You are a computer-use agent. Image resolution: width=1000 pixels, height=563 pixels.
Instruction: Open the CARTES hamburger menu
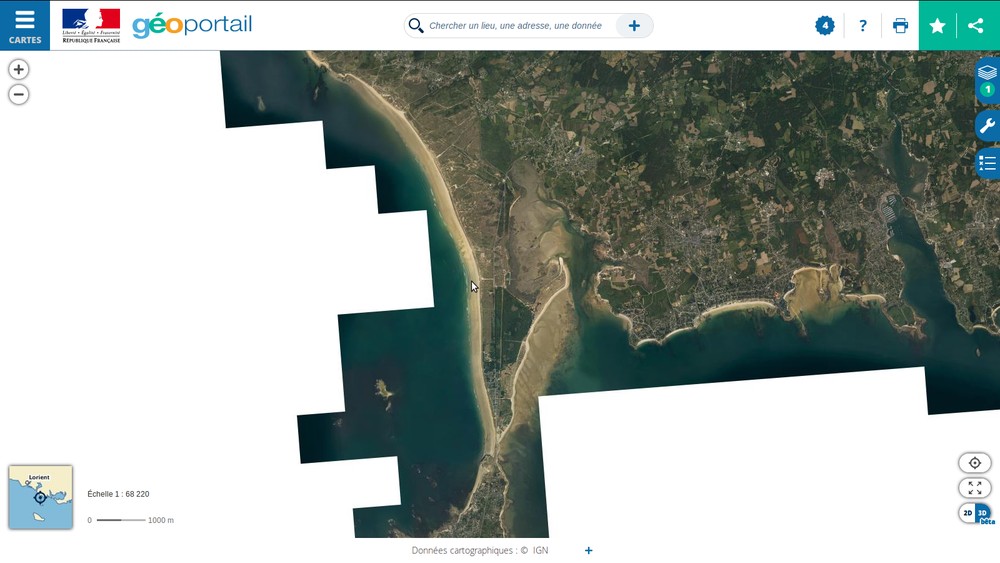25,25
